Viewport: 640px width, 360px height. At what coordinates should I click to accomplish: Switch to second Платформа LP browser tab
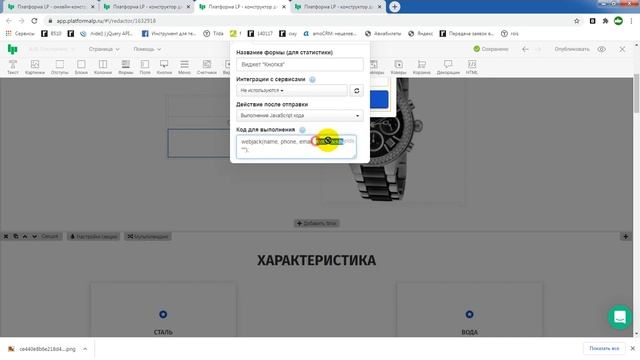(147, 7)
